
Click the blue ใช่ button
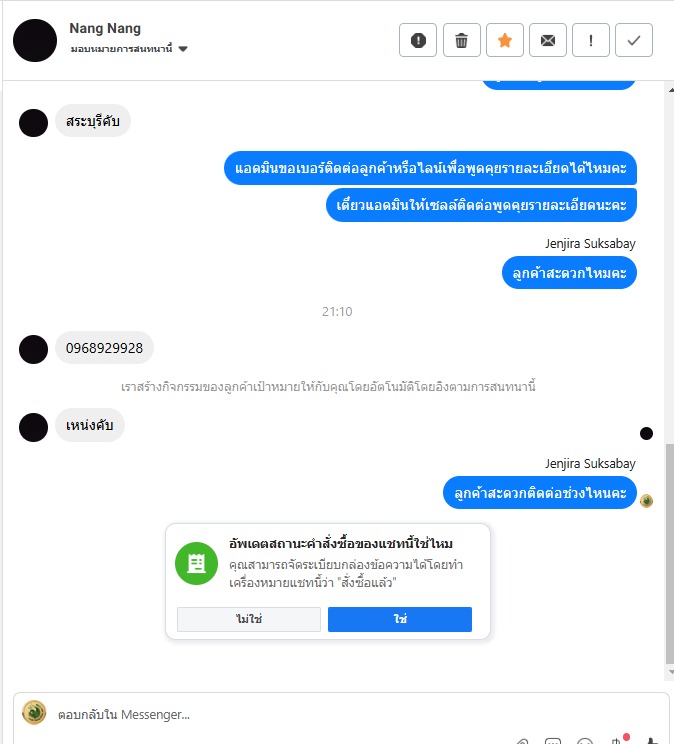(x=400, y=619)
